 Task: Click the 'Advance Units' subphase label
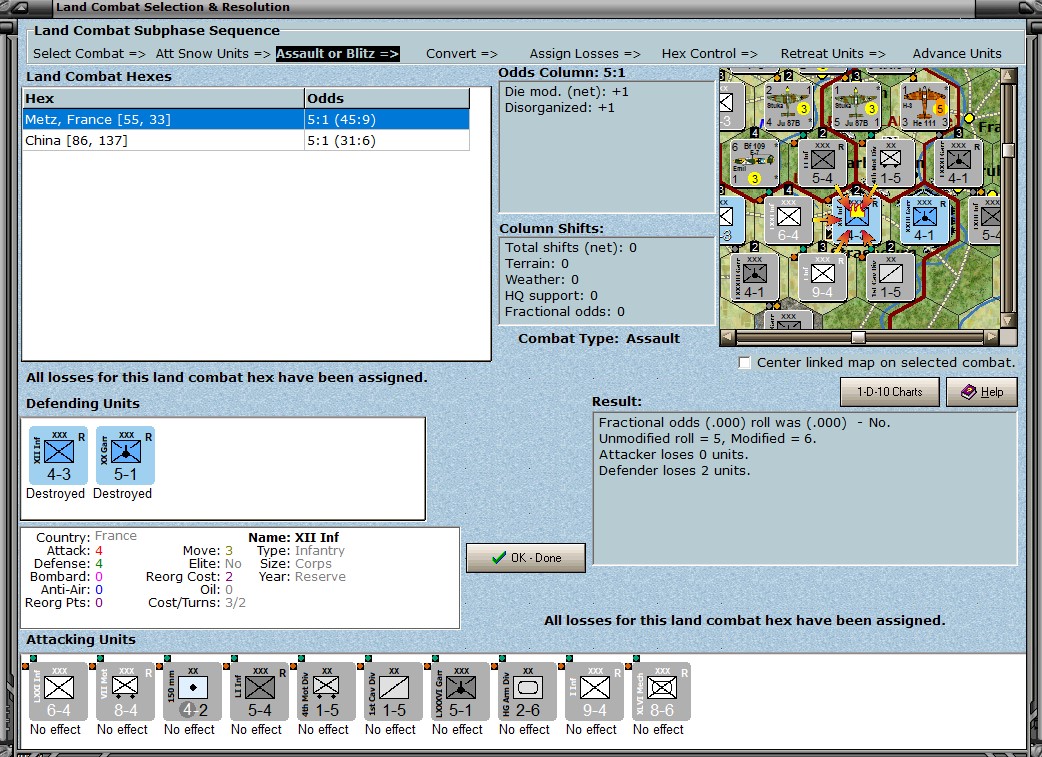pyautogui.click(x=957, y=54)
